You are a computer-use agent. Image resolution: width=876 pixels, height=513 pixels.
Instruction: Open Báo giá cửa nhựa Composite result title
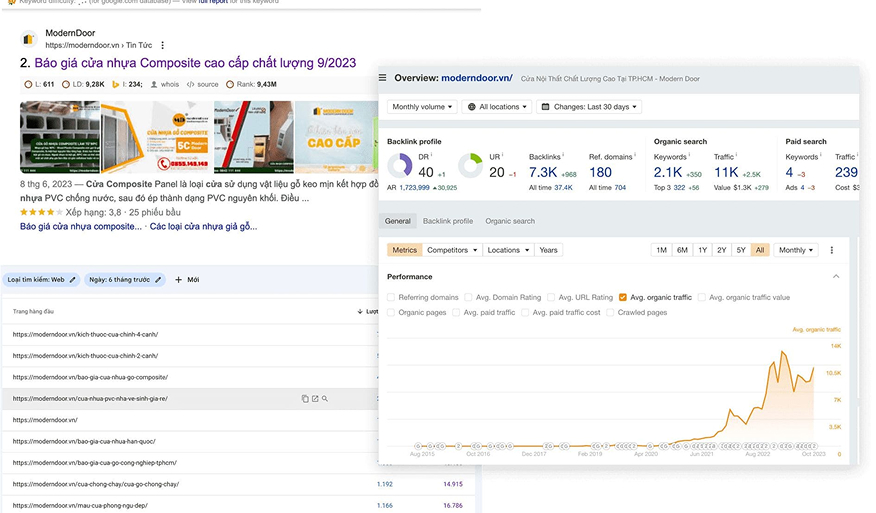pyautogui.click(x=195, y=63)
